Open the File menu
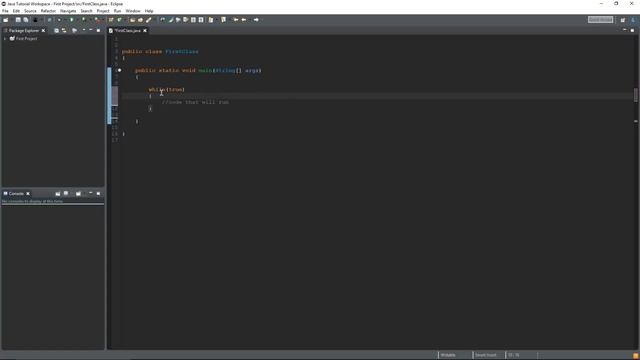This screenshot has height=360, width=640. click(5, 11)
